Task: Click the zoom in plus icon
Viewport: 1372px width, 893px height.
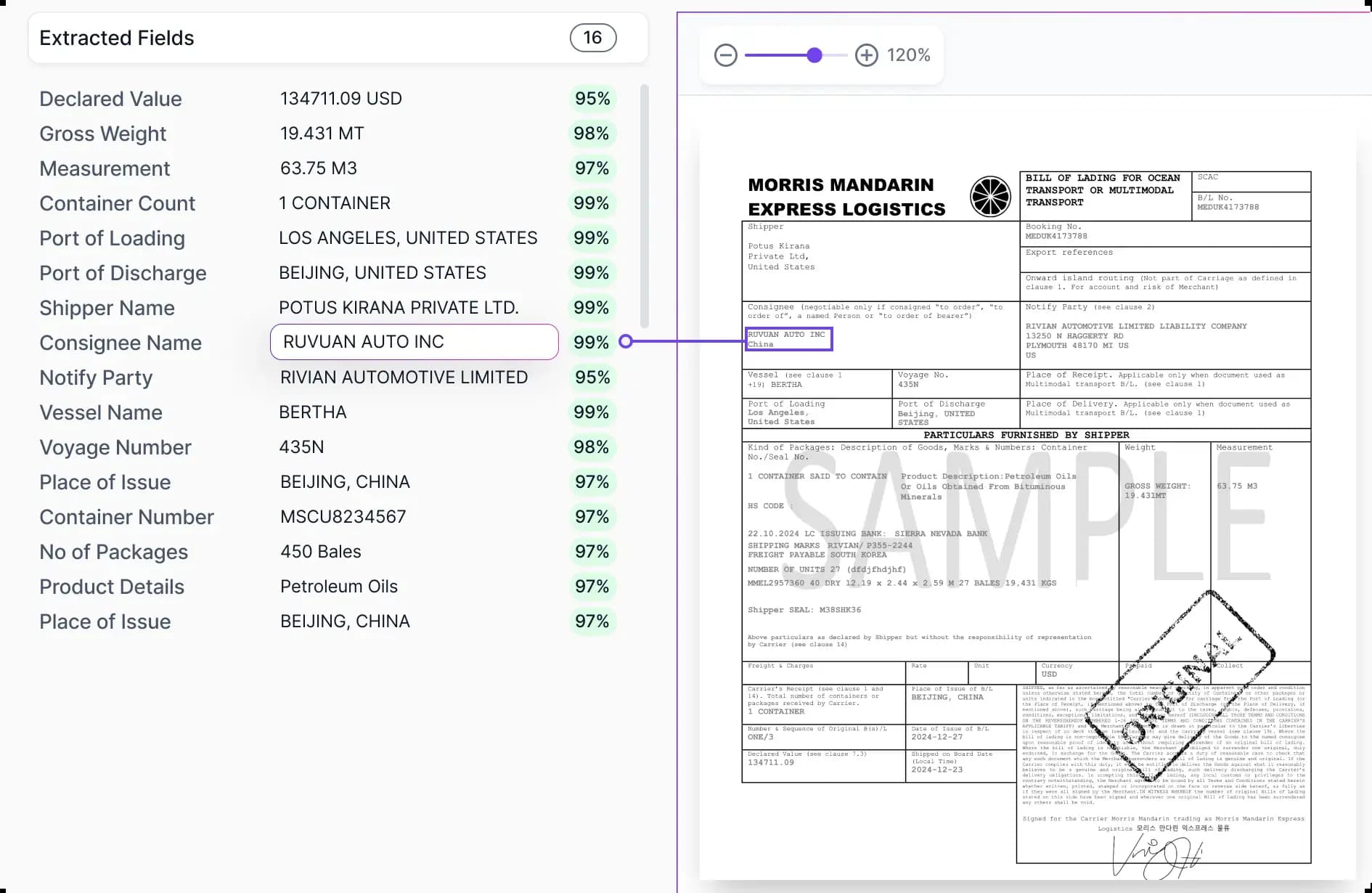Action: [866, 55]
